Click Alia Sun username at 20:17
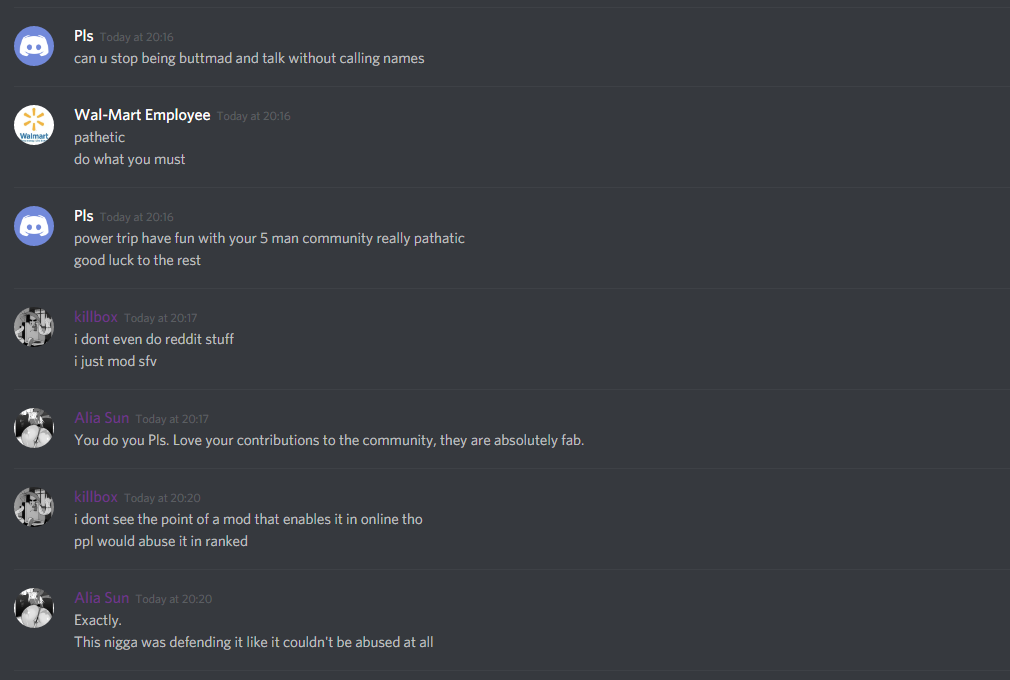The image size is (1010, 680). 102,418
